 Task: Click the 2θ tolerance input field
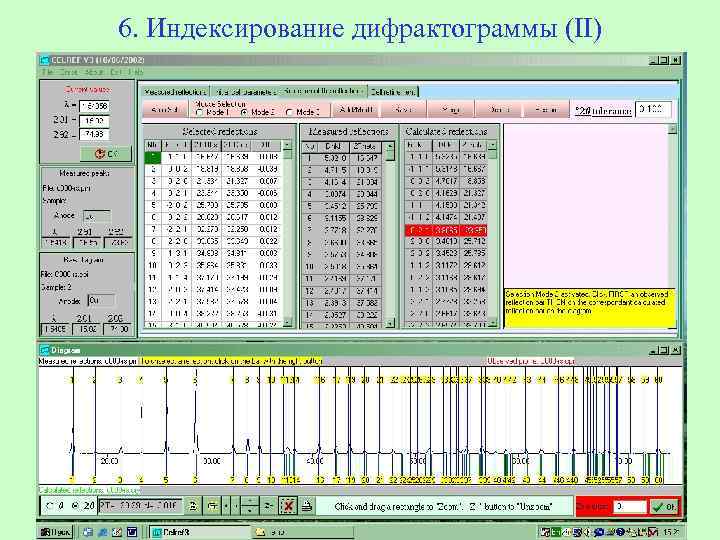[653, 110]
